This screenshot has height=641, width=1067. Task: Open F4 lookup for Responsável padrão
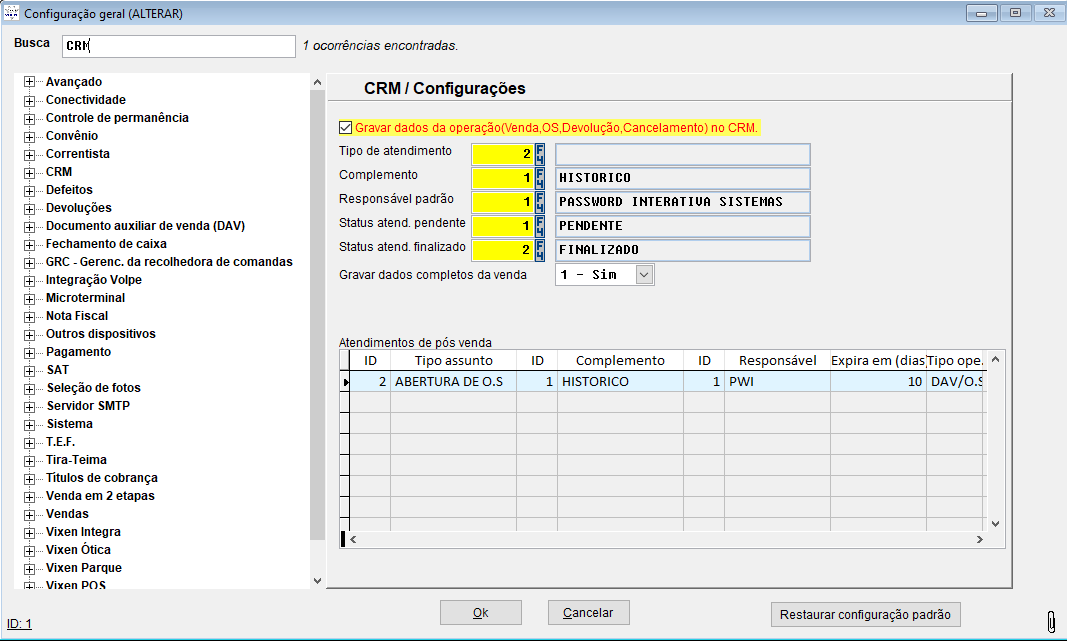(541, 202)
